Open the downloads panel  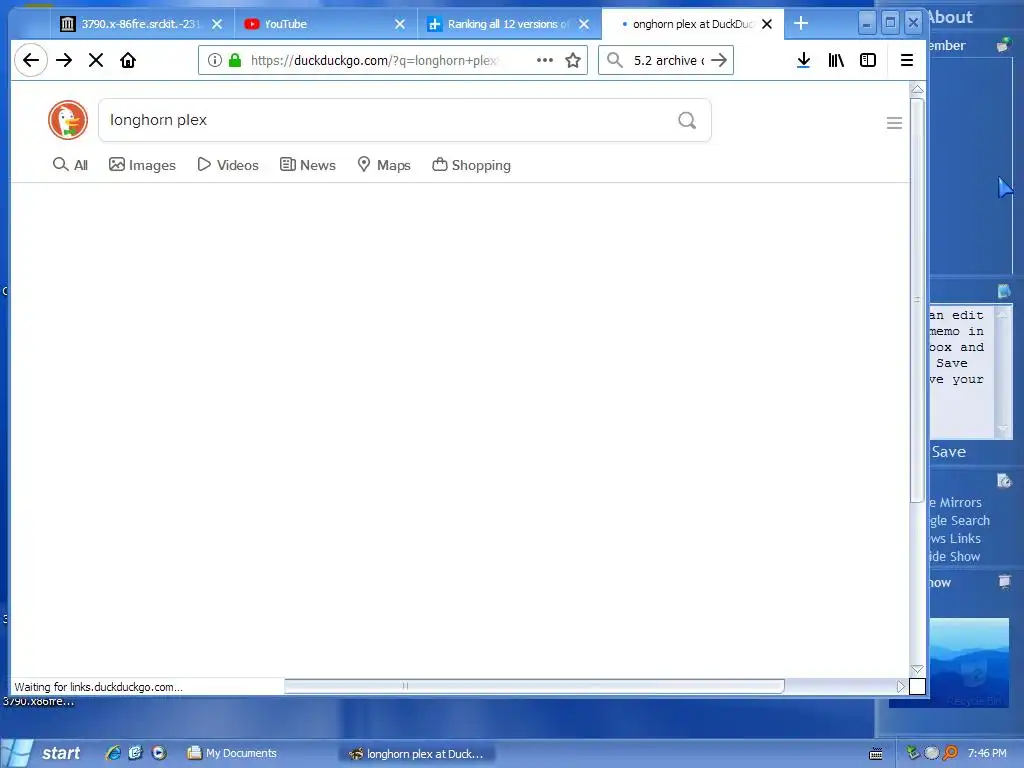coord(804,60)
